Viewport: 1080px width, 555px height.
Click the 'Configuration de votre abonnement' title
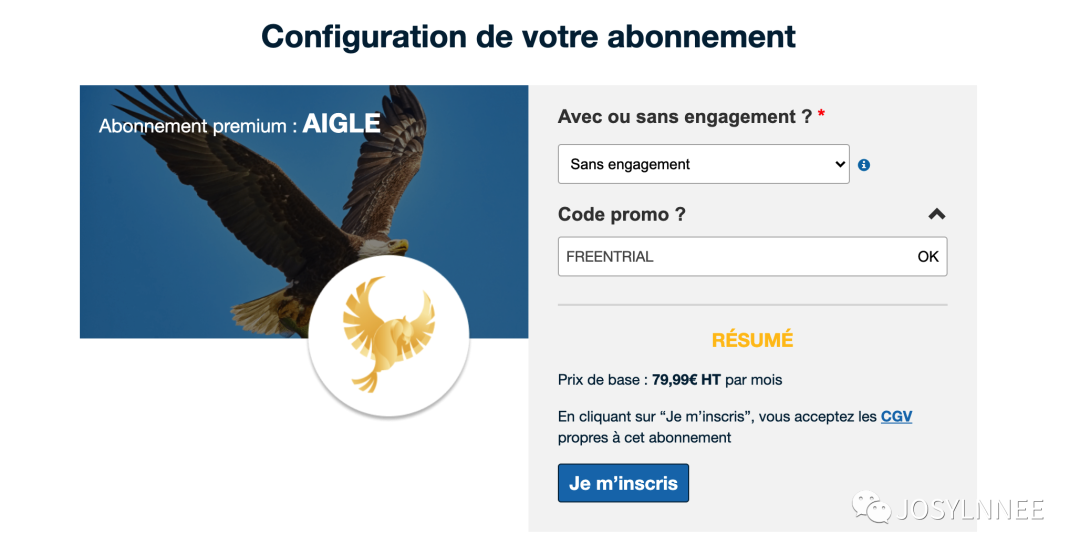528,36
